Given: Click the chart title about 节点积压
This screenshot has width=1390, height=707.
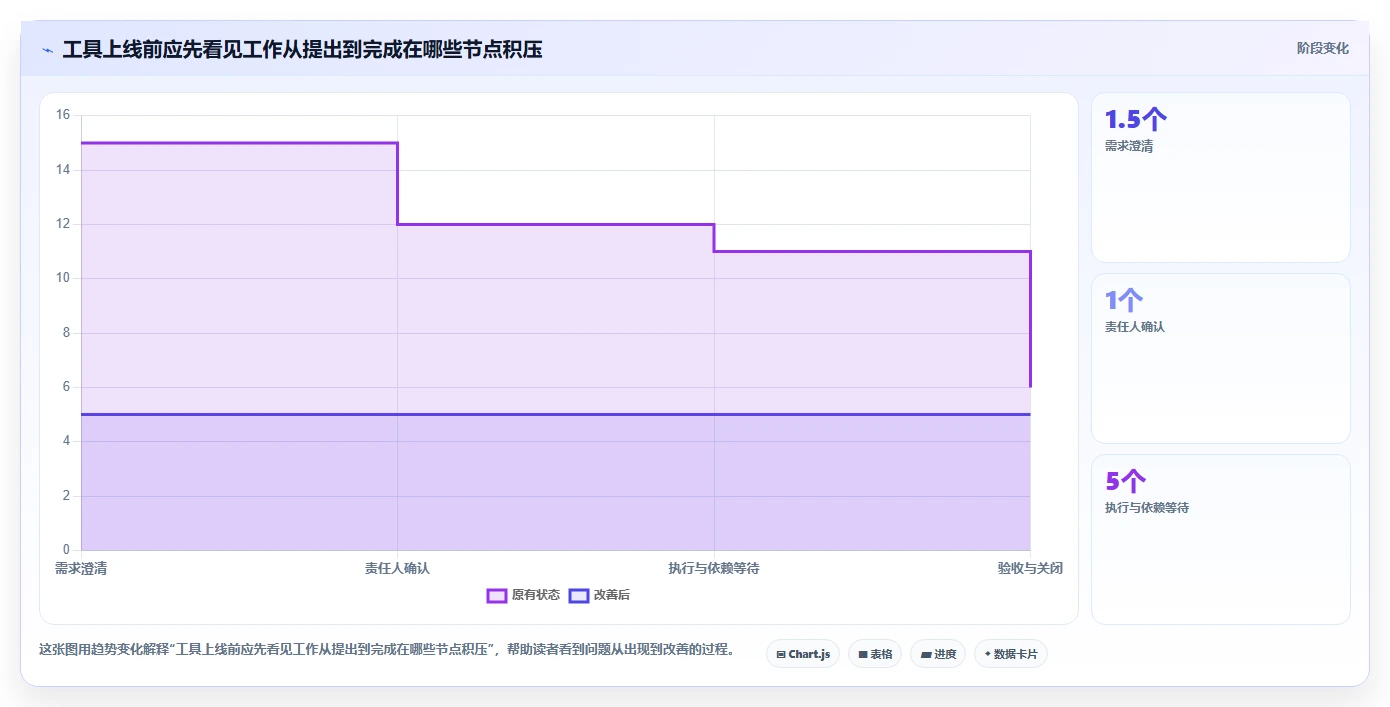Looking at the screenshot, I should 302,49.
